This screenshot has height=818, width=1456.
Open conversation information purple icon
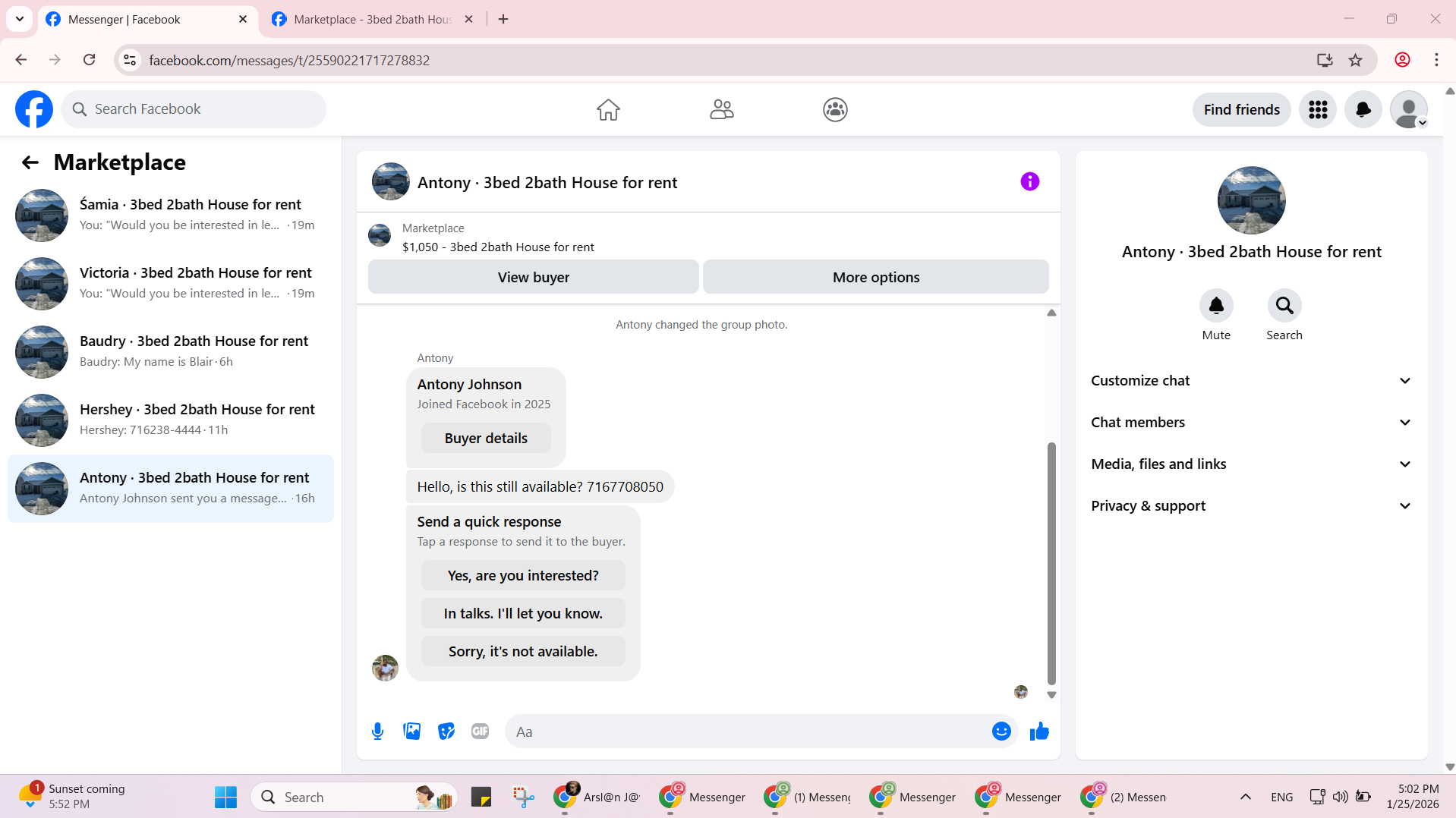[1030, 181]
